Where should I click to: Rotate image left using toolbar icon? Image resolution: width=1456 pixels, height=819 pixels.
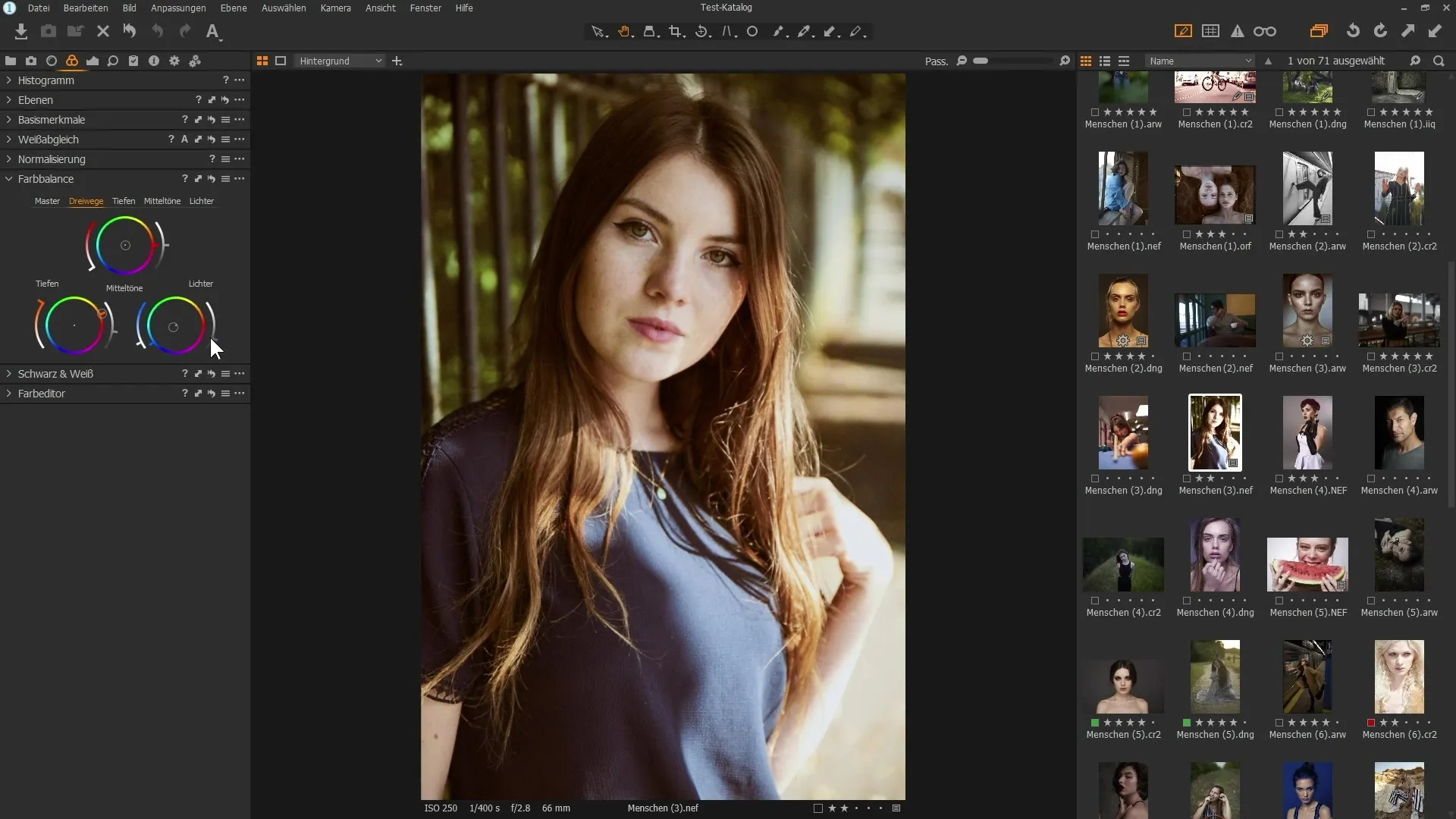tap(1353, 31)
